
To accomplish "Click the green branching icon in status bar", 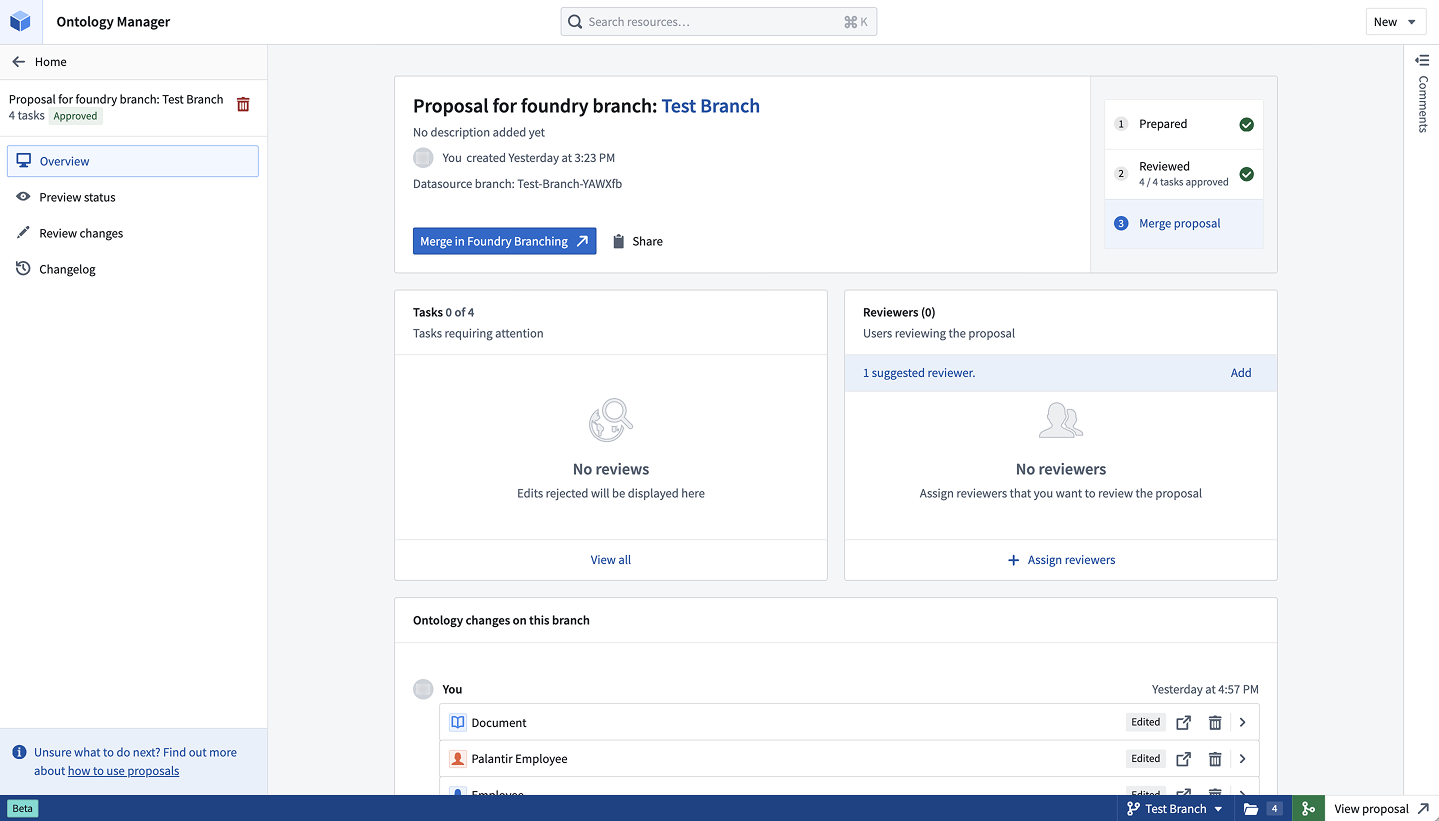I will click(1308, 808).
